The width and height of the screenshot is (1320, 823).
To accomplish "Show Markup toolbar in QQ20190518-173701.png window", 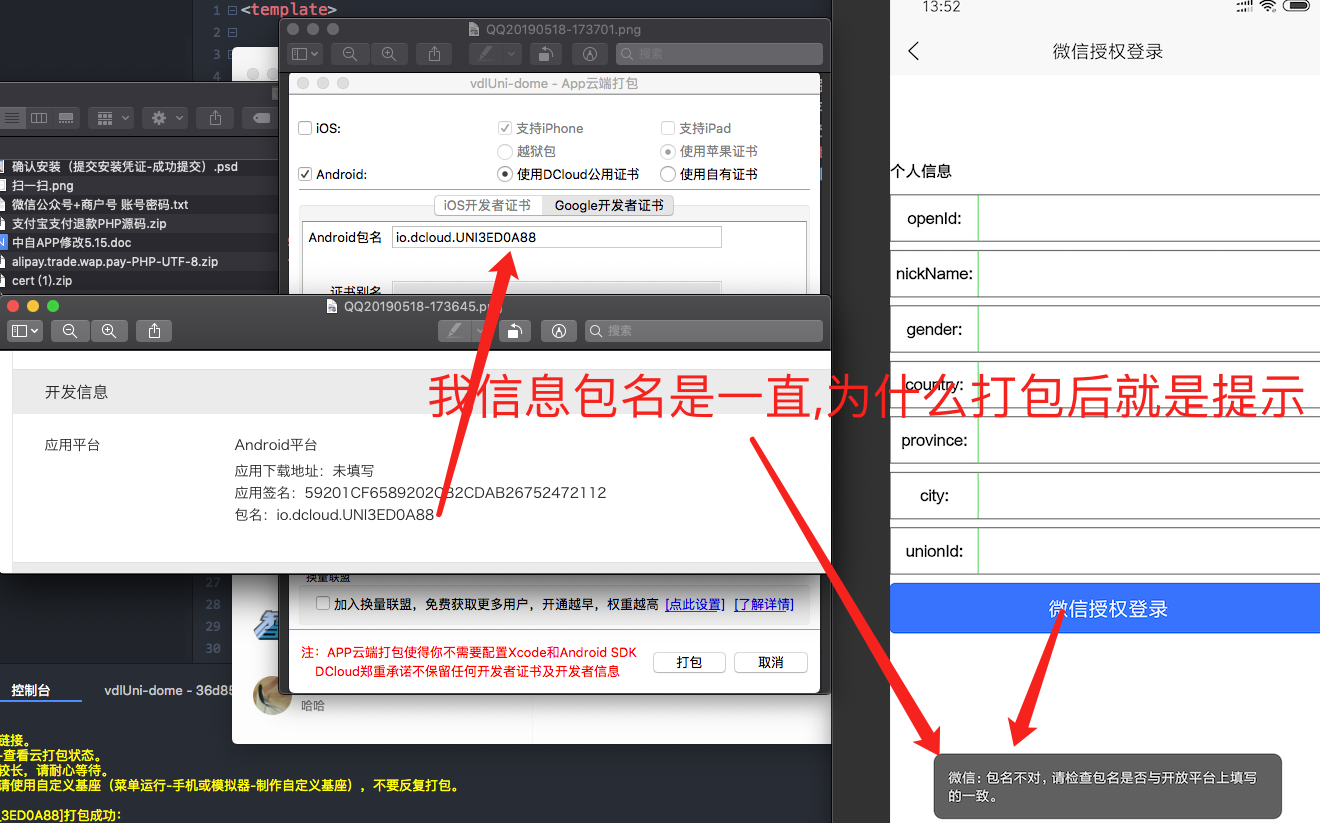I will coord(590,54).
